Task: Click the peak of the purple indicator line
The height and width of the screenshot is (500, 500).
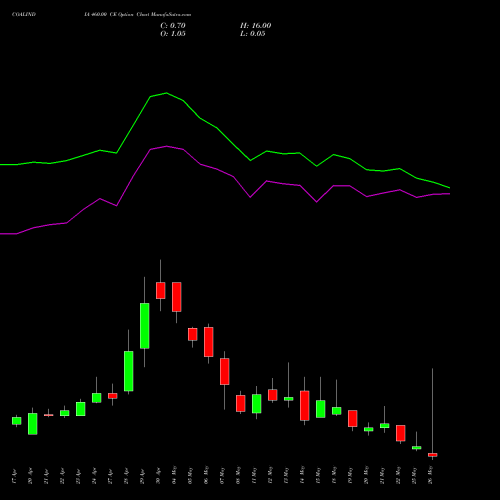Action: coord(166,146)
